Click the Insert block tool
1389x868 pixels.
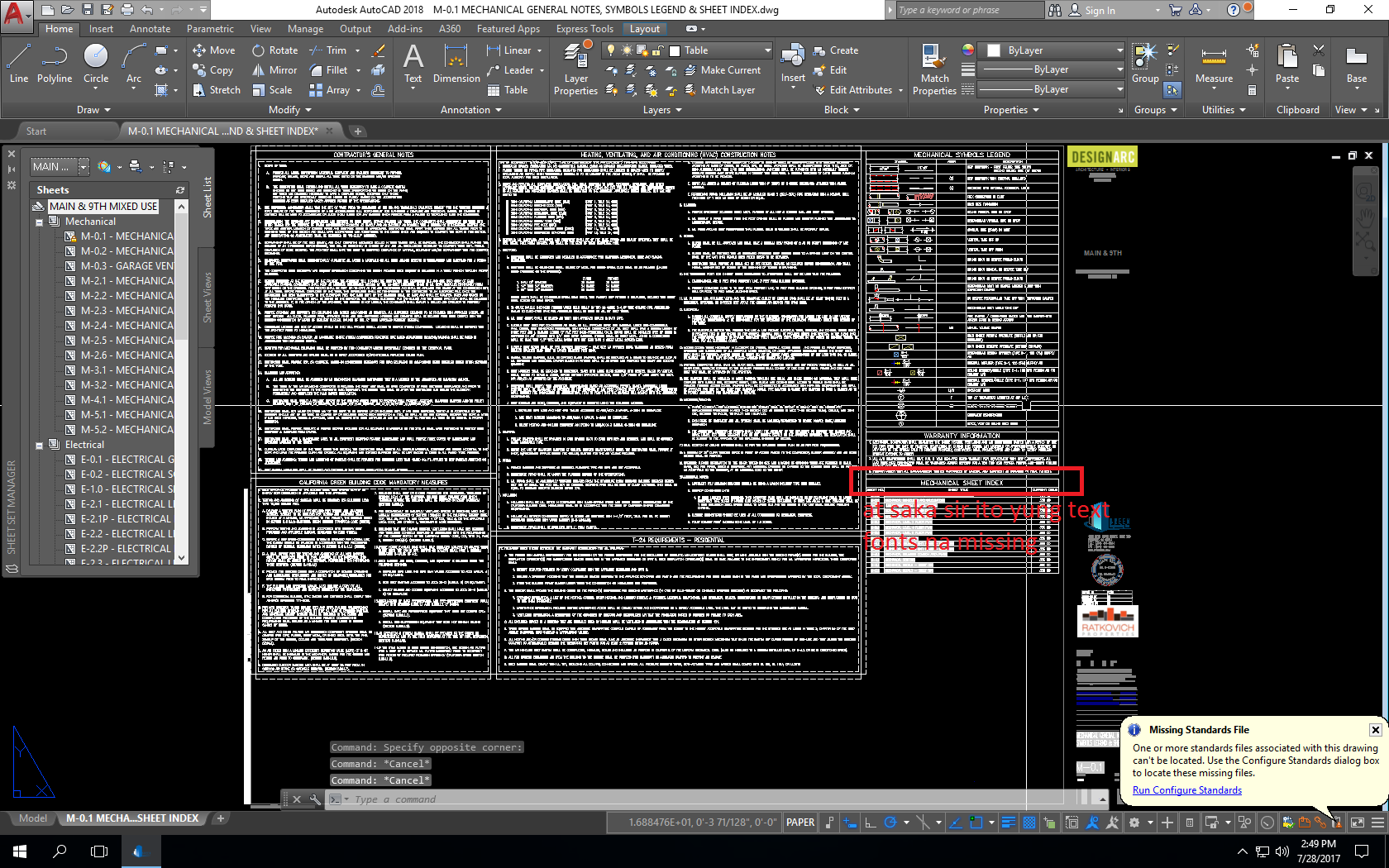pos(793,64)
